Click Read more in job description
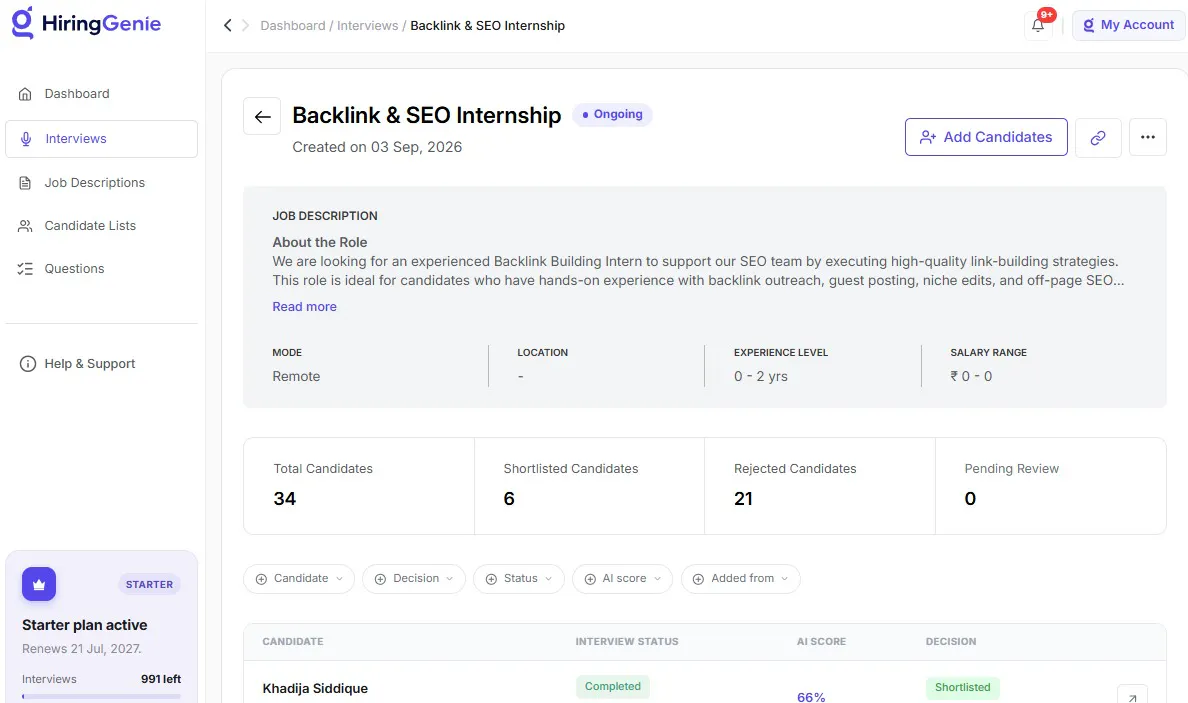Image resolution: width=1188 pixels, height=703 pixels. [x=305, y=307]
